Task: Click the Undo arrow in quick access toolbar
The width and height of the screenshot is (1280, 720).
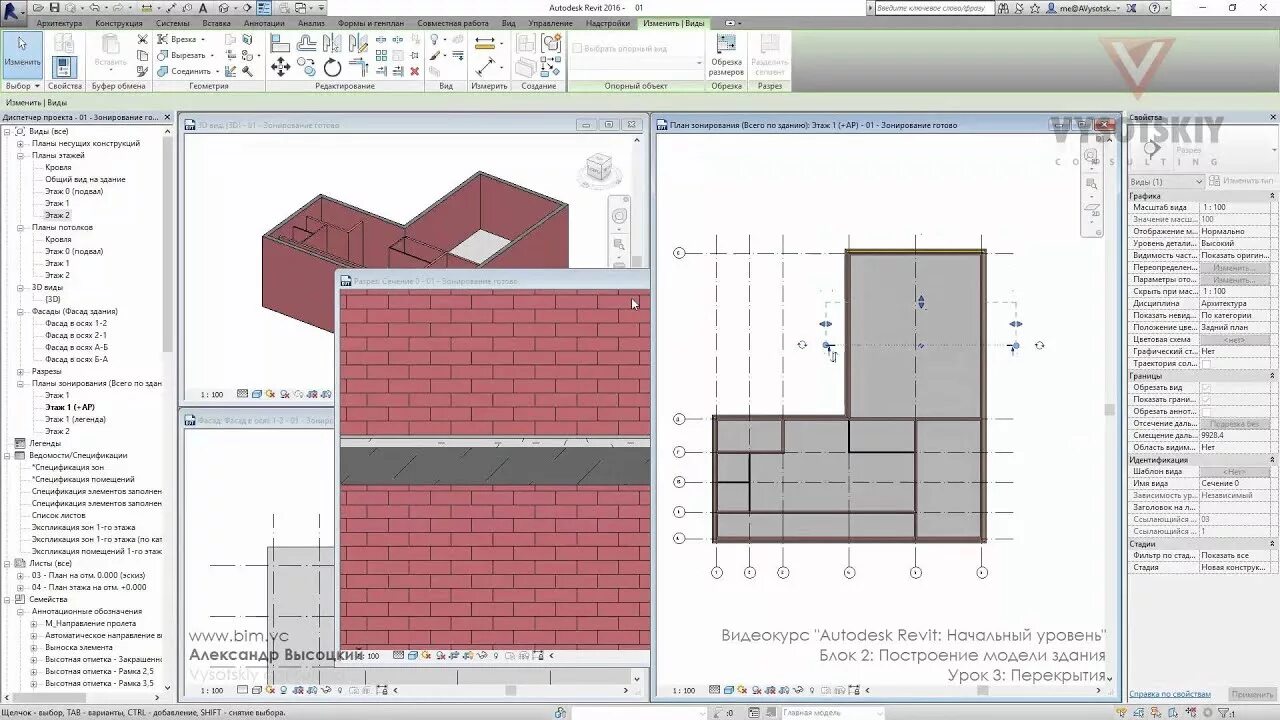Action: pyautogui.click(x=92, y=8)
